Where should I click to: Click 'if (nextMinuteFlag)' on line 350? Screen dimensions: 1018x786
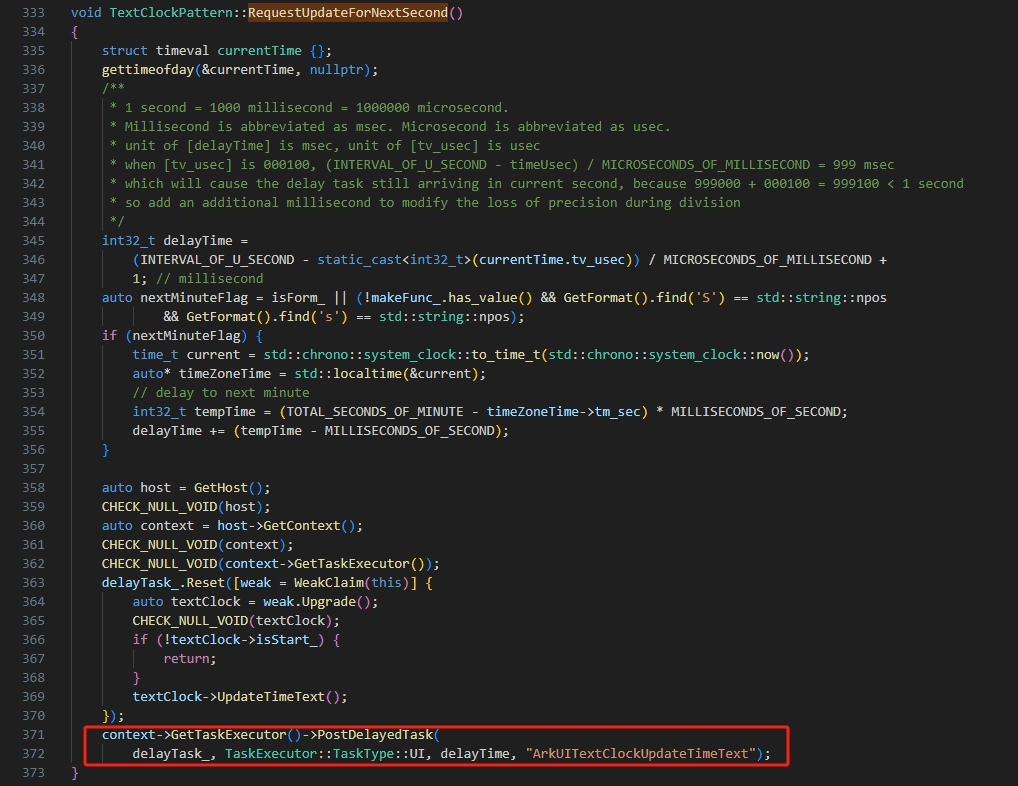click(x=175, y=336)
